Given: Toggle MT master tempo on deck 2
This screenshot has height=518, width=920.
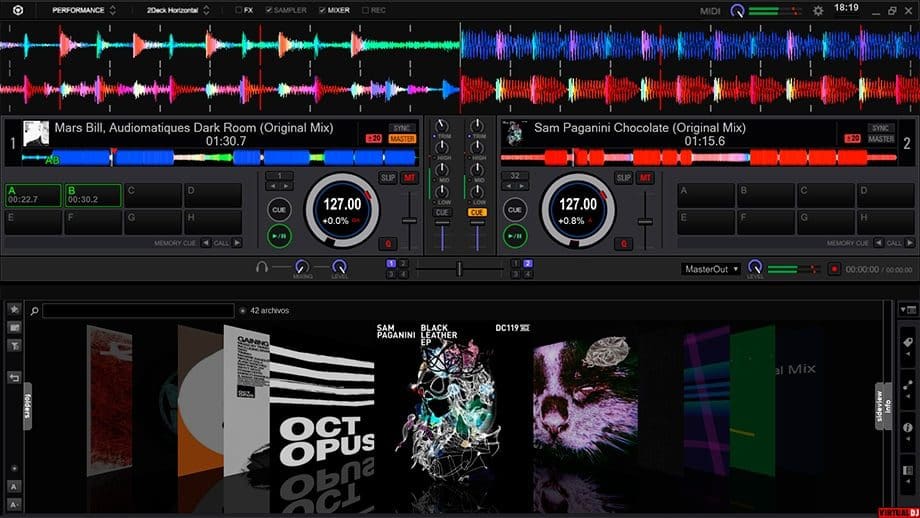Looking at the screenshot, I should click(x=645, y=178).
